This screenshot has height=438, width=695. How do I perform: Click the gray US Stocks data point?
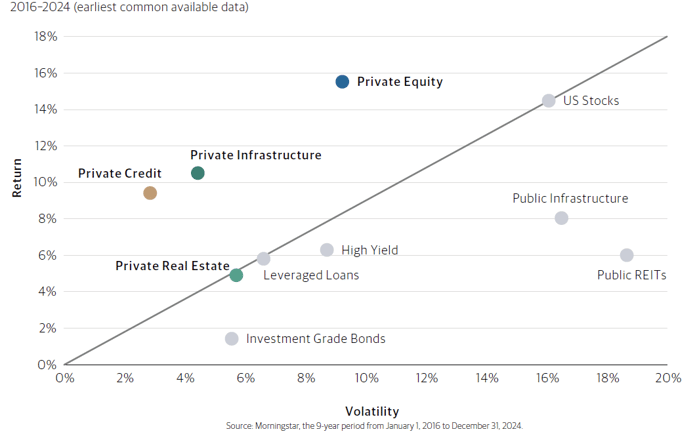[548, 101]
